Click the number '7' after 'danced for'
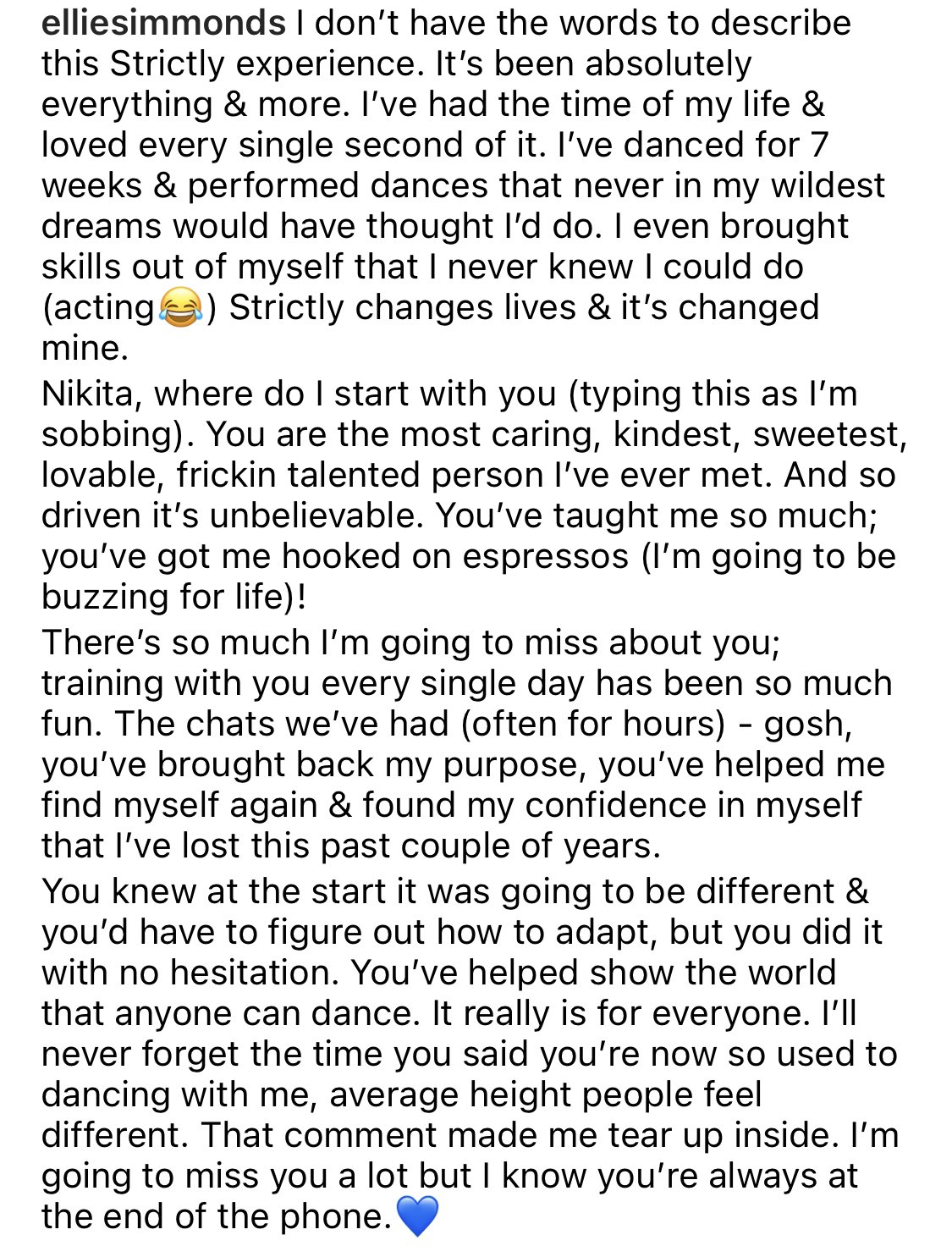The width and height of the screenshot is (952, 1246). pyautogui.click(x=817, y=145)
